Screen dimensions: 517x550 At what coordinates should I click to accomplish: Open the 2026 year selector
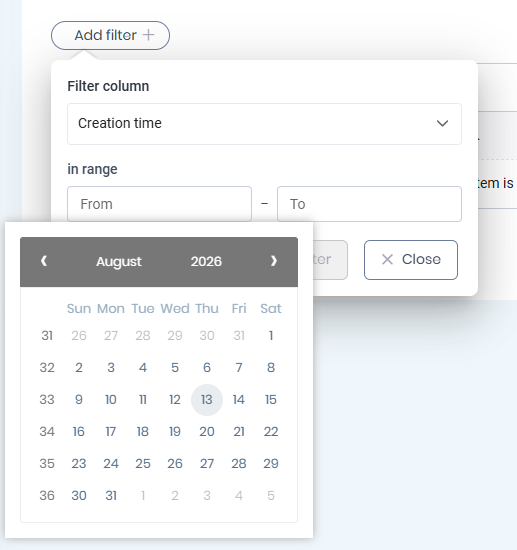(x=206, y=262)
